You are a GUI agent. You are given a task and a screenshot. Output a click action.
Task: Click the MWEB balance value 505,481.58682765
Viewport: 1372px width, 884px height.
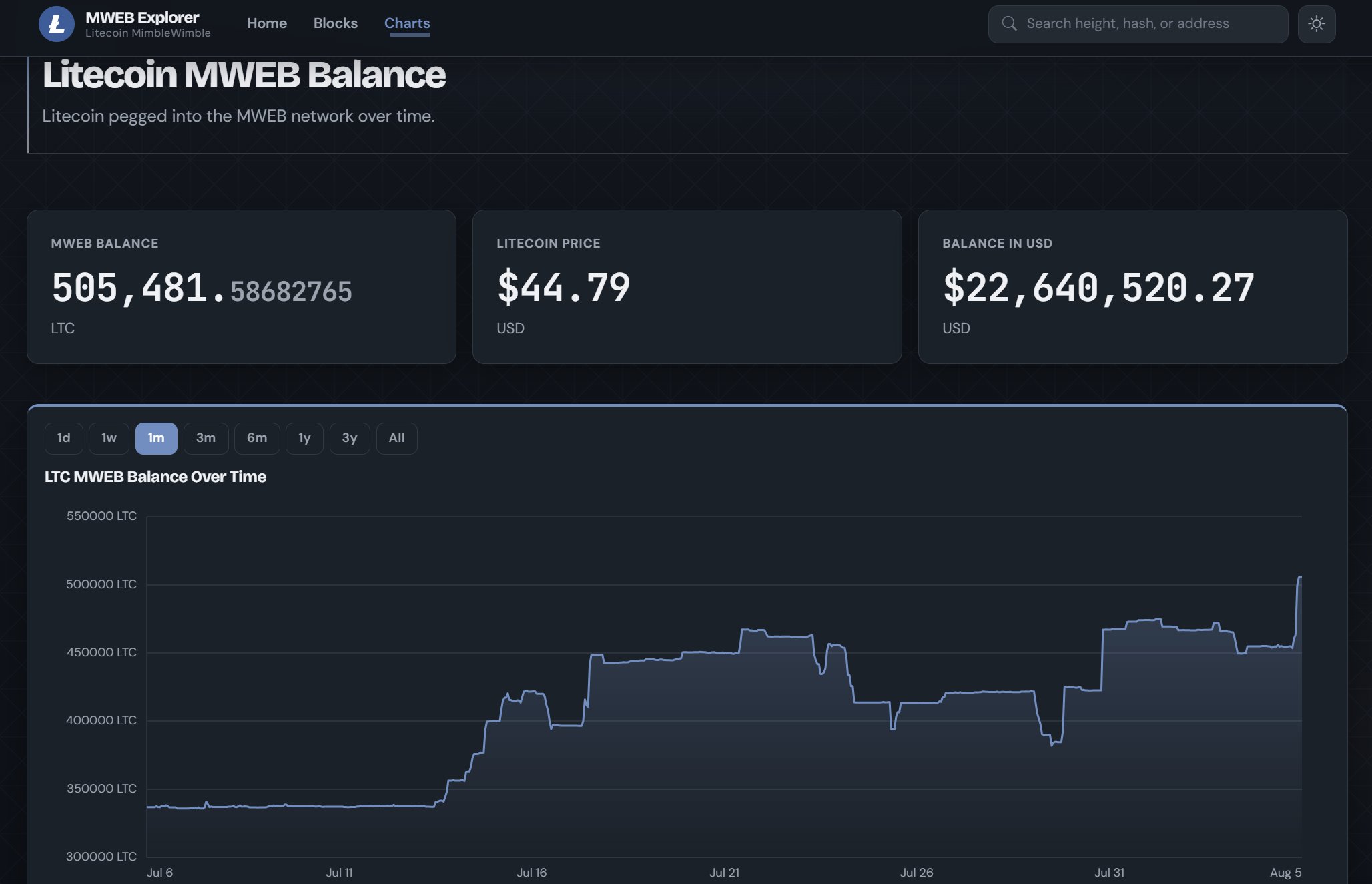point(202,288)
